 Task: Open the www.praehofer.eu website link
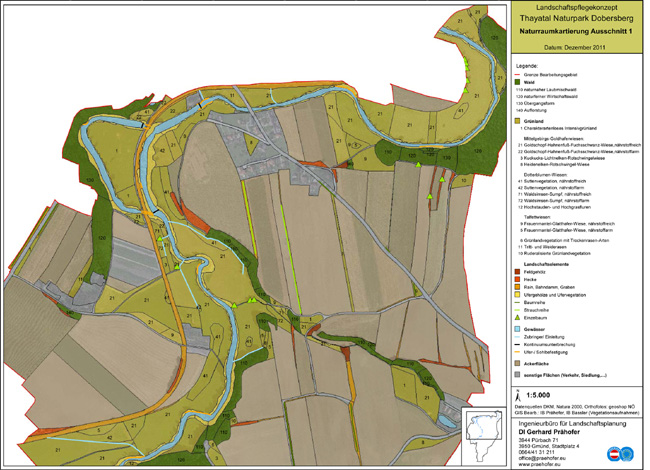click(x=539, y=465)
